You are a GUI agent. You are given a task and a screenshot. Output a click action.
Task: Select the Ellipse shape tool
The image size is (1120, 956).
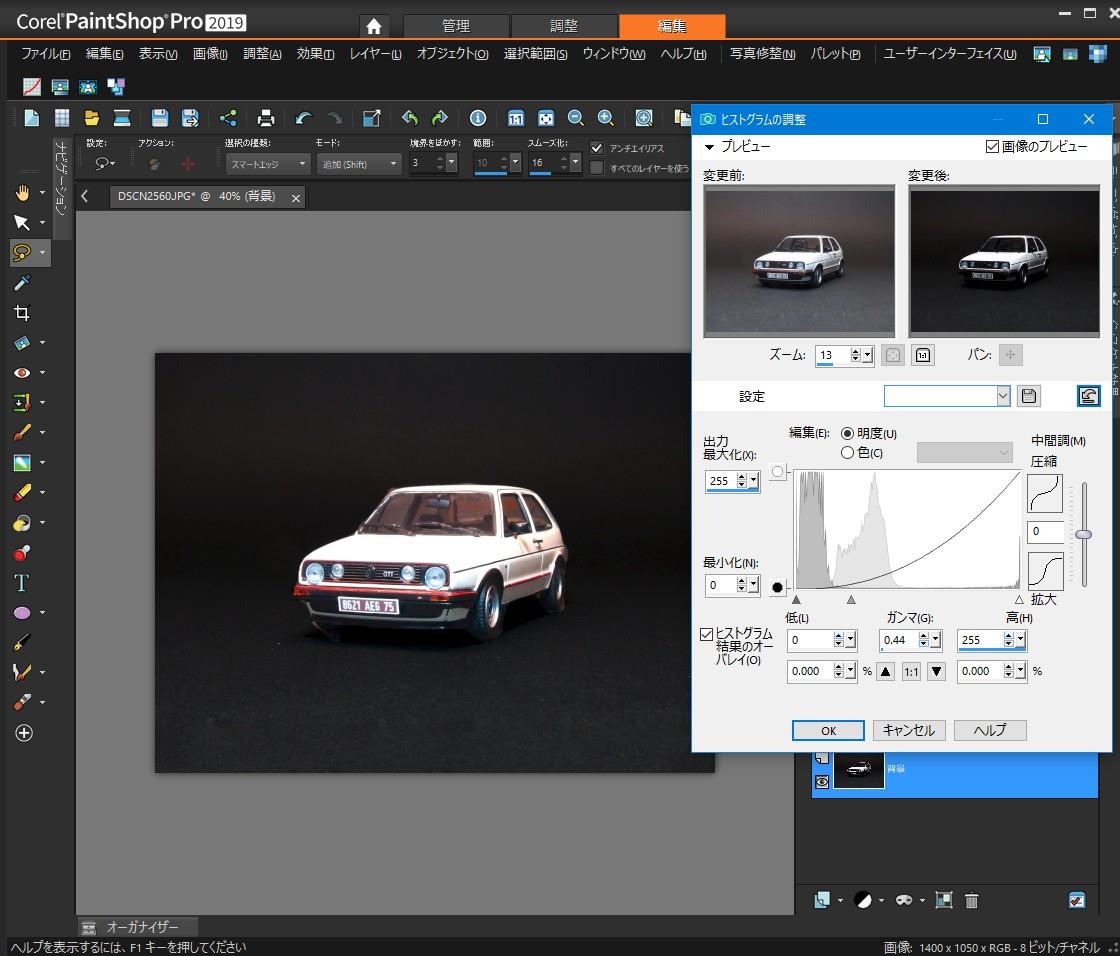[22, 612]
